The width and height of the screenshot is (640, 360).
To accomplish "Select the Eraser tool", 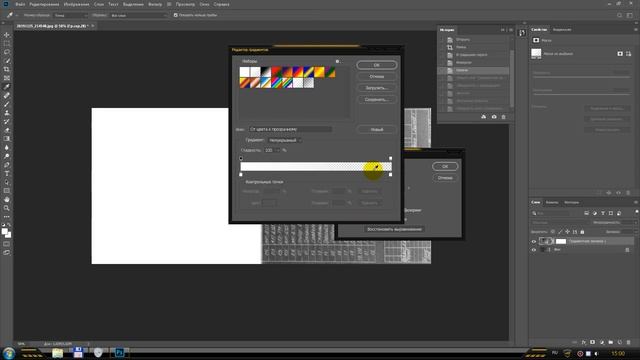I will (x=7, y=130).
